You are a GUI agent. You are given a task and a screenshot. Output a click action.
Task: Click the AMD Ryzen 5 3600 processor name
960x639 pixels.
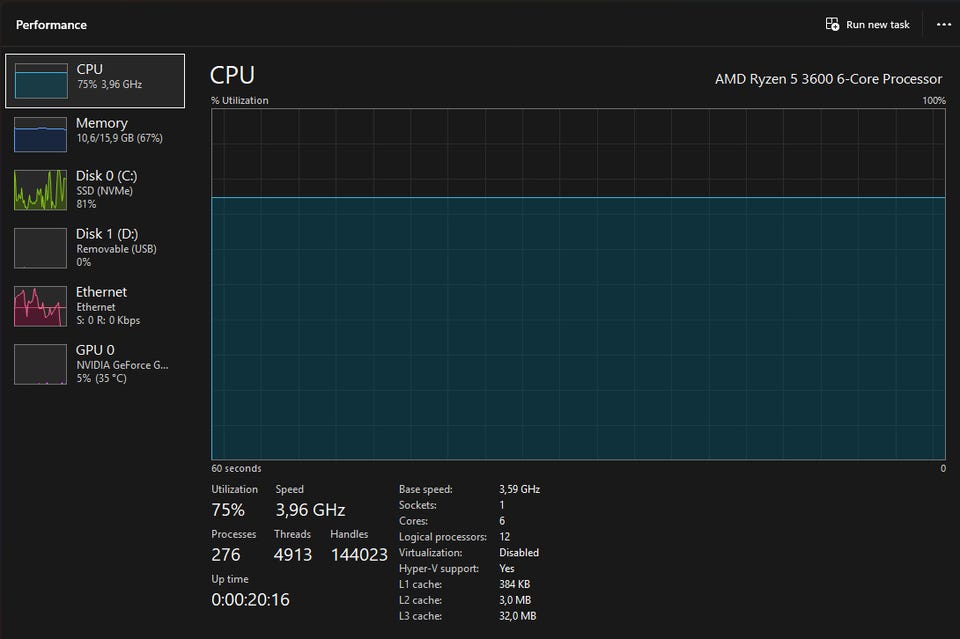828,79
